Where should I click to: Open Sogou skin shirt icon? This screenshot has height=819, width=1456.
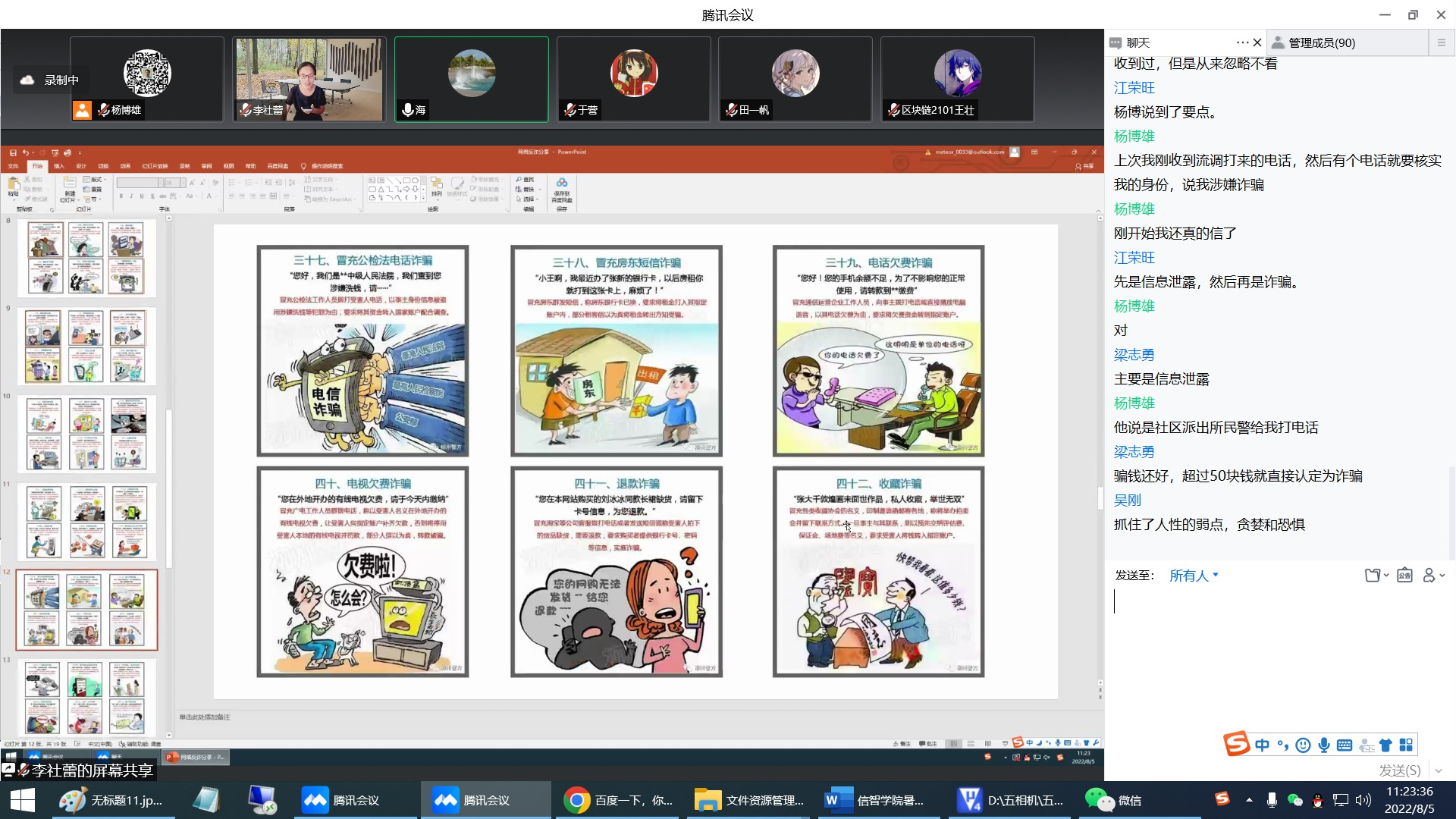[x=1385, y=745]
